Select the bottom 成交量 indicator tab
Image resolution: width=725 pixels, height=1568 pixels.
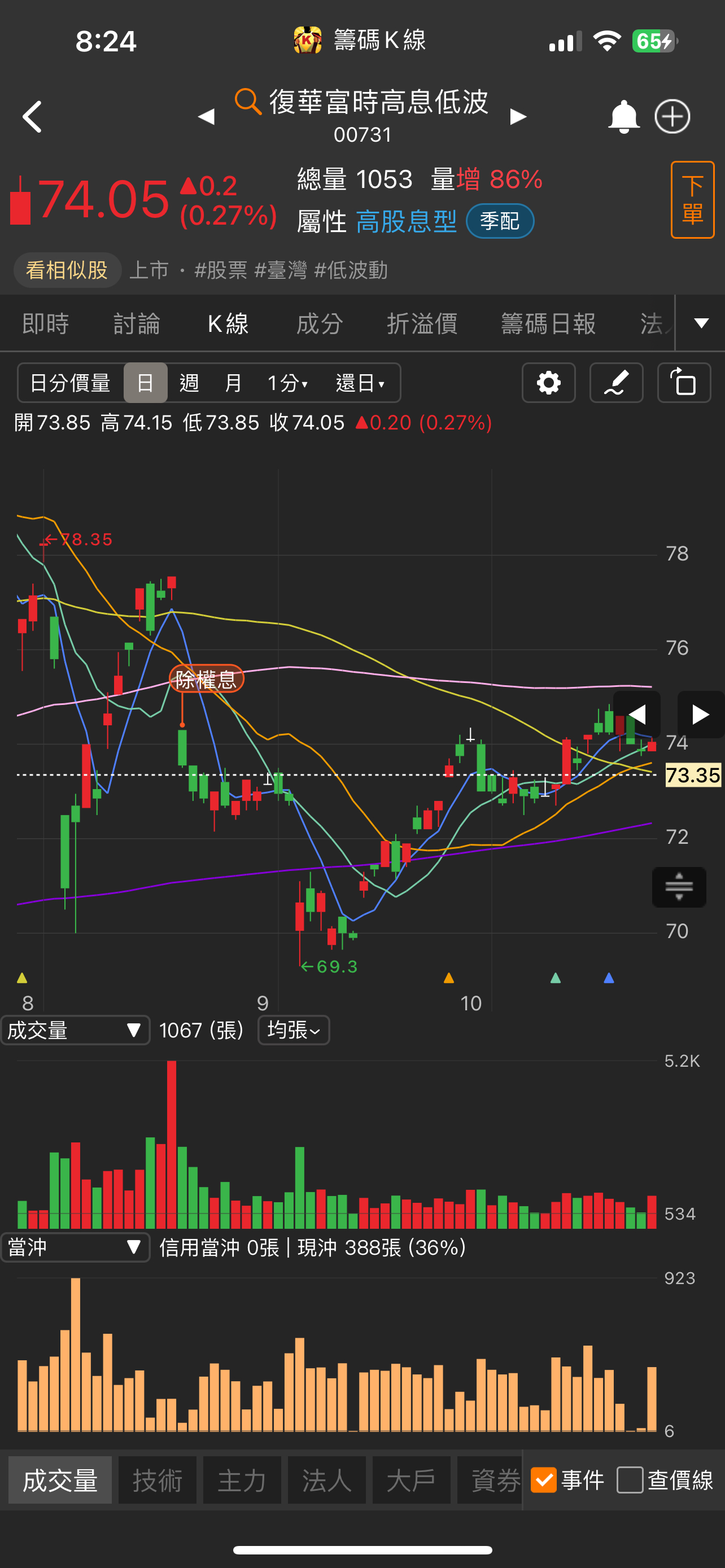60,1480
